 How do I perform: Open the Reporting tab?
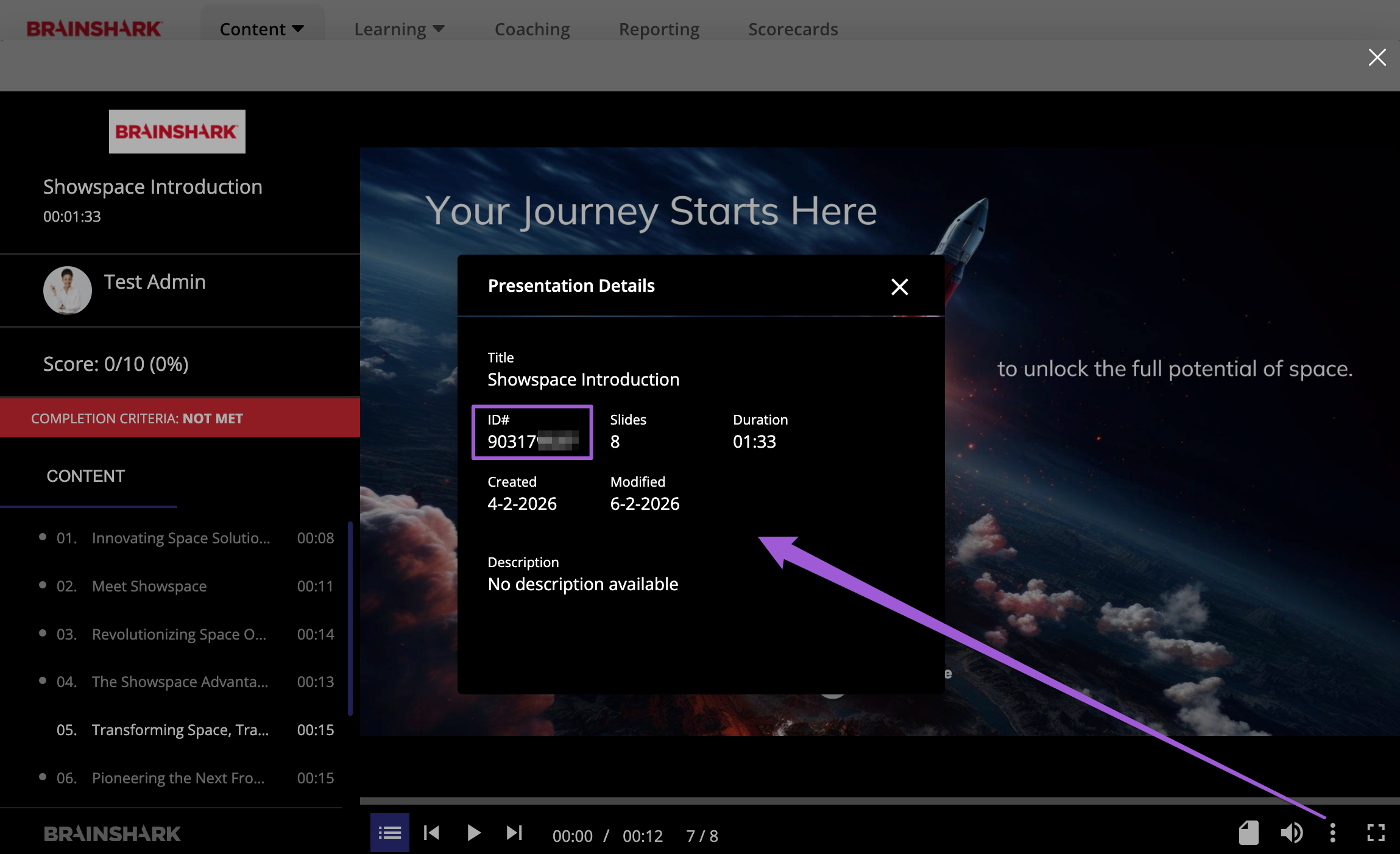click(659, 29)
